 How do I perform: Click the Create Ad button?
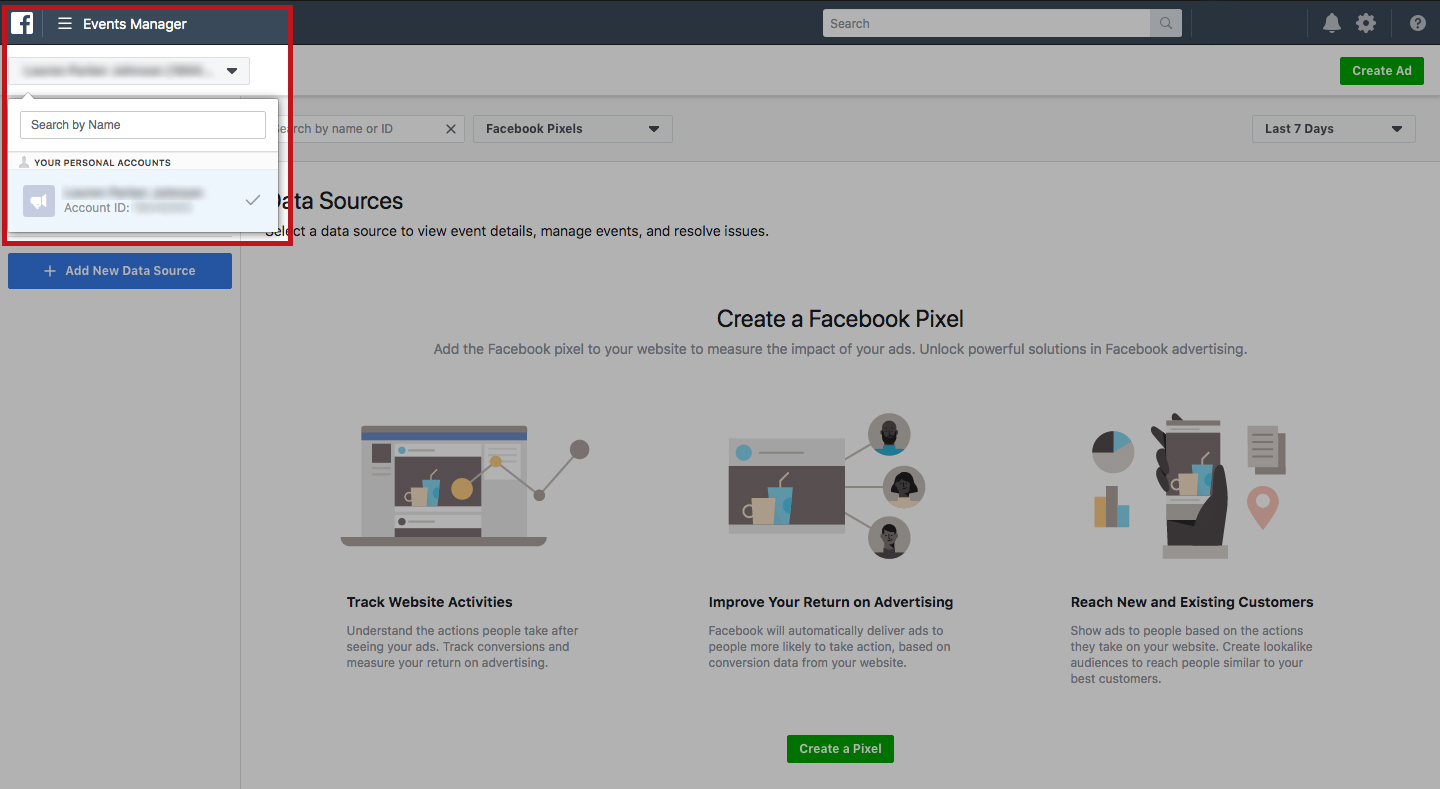[1382, 71]
